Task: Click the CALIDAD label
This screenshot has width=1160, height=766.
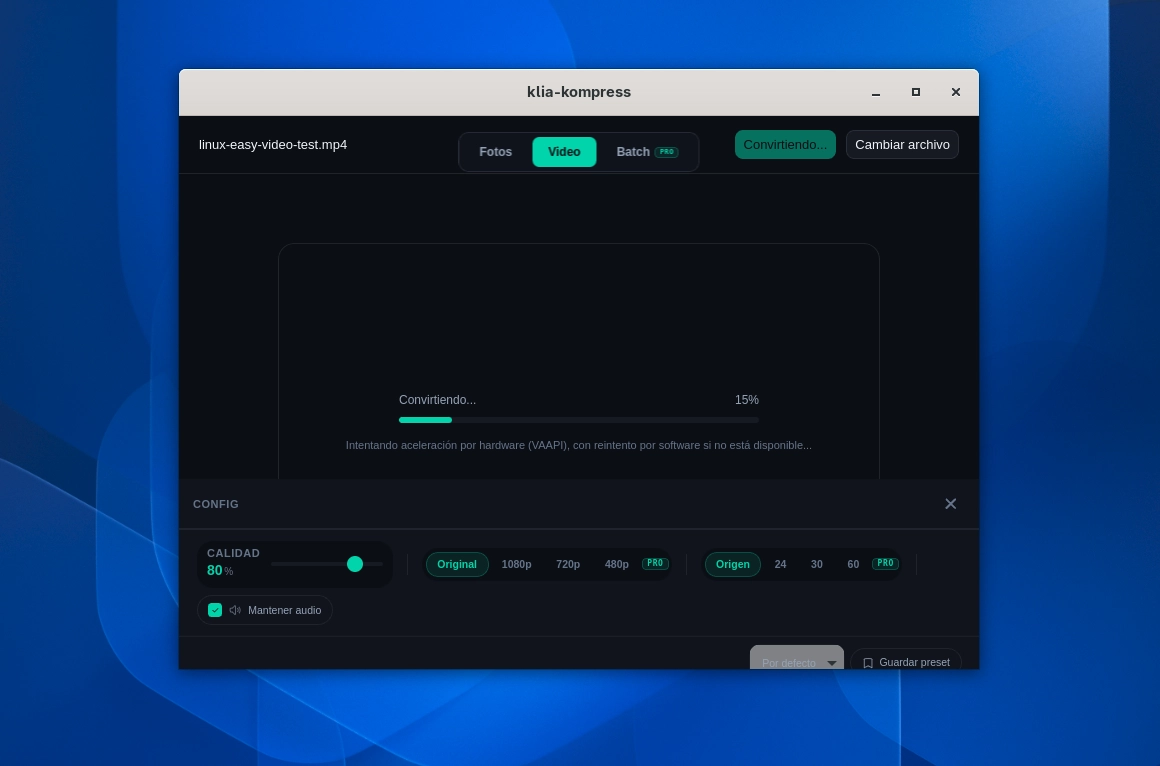Action: tap(233, 553)
